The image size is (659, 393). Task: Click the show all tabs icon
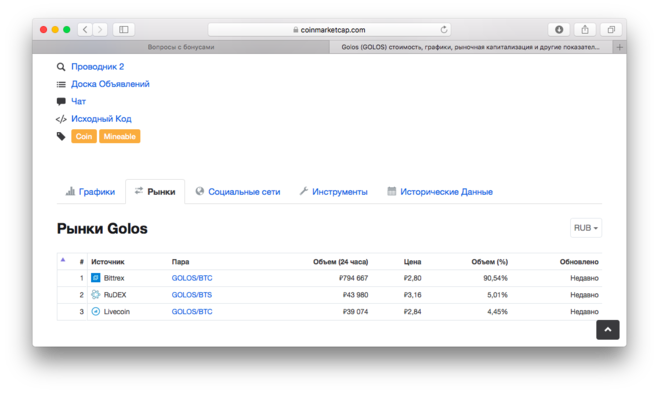click(611, 29)
